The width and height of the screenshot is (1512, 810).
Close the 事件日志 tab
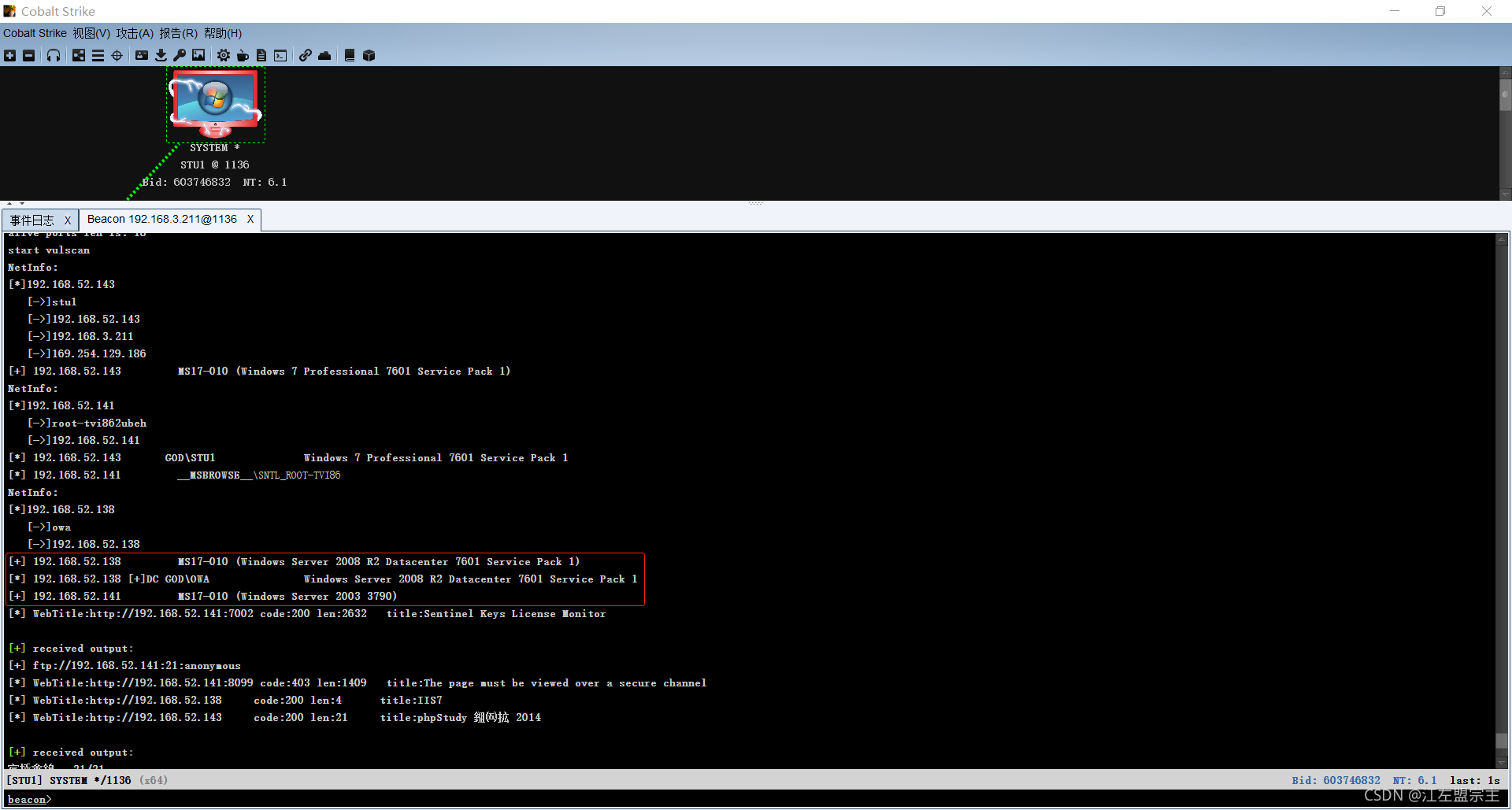pos(68,220)
